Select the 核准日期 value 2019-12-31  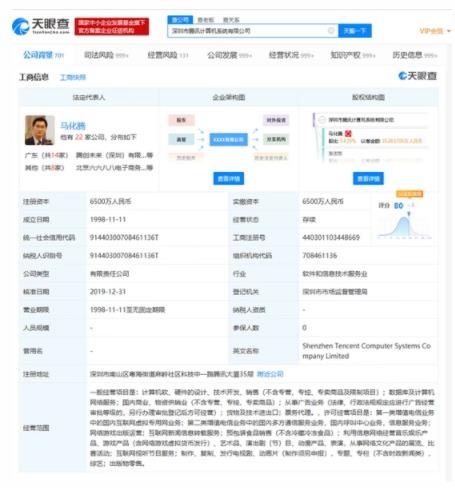pyautogui.click(x=108, y=292)
